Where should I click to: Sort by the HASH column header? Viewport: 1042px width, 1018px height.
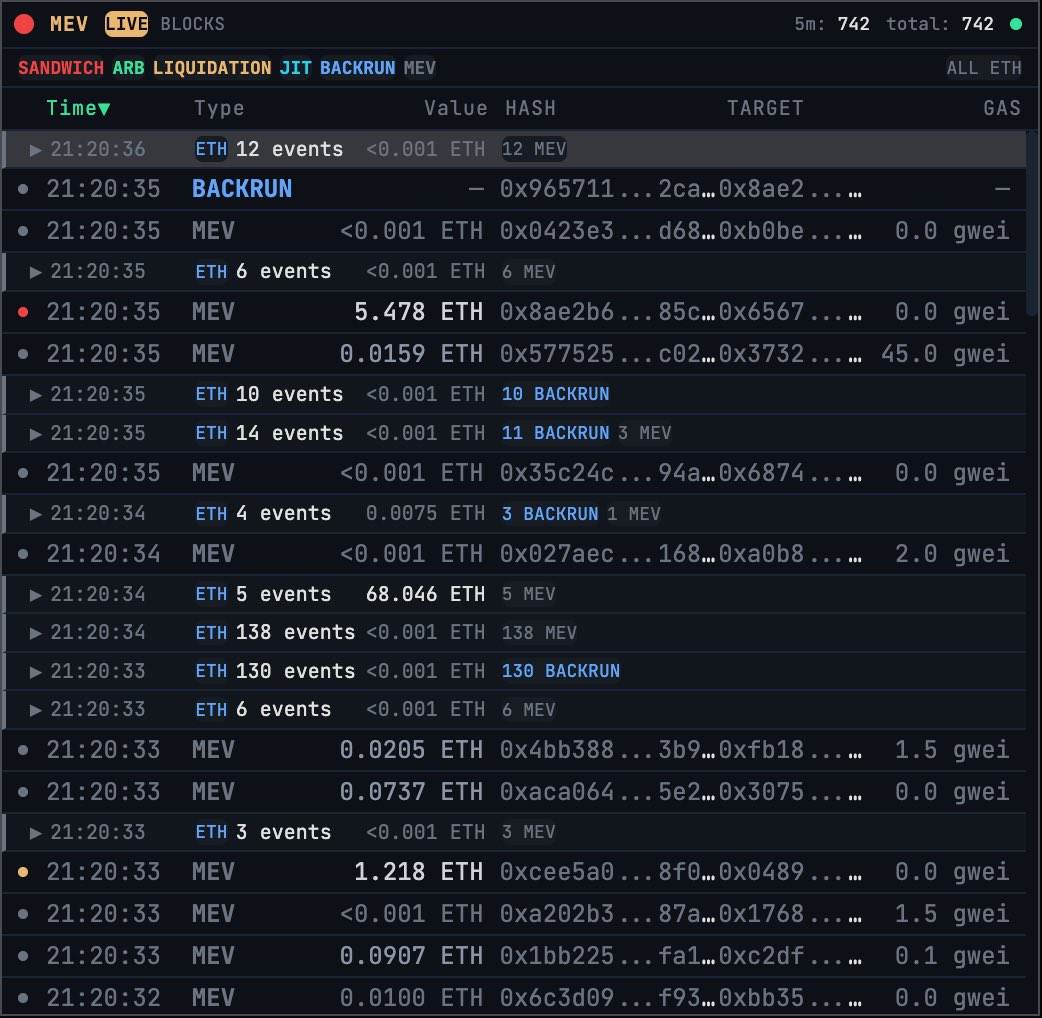click(x=530, y=108)
